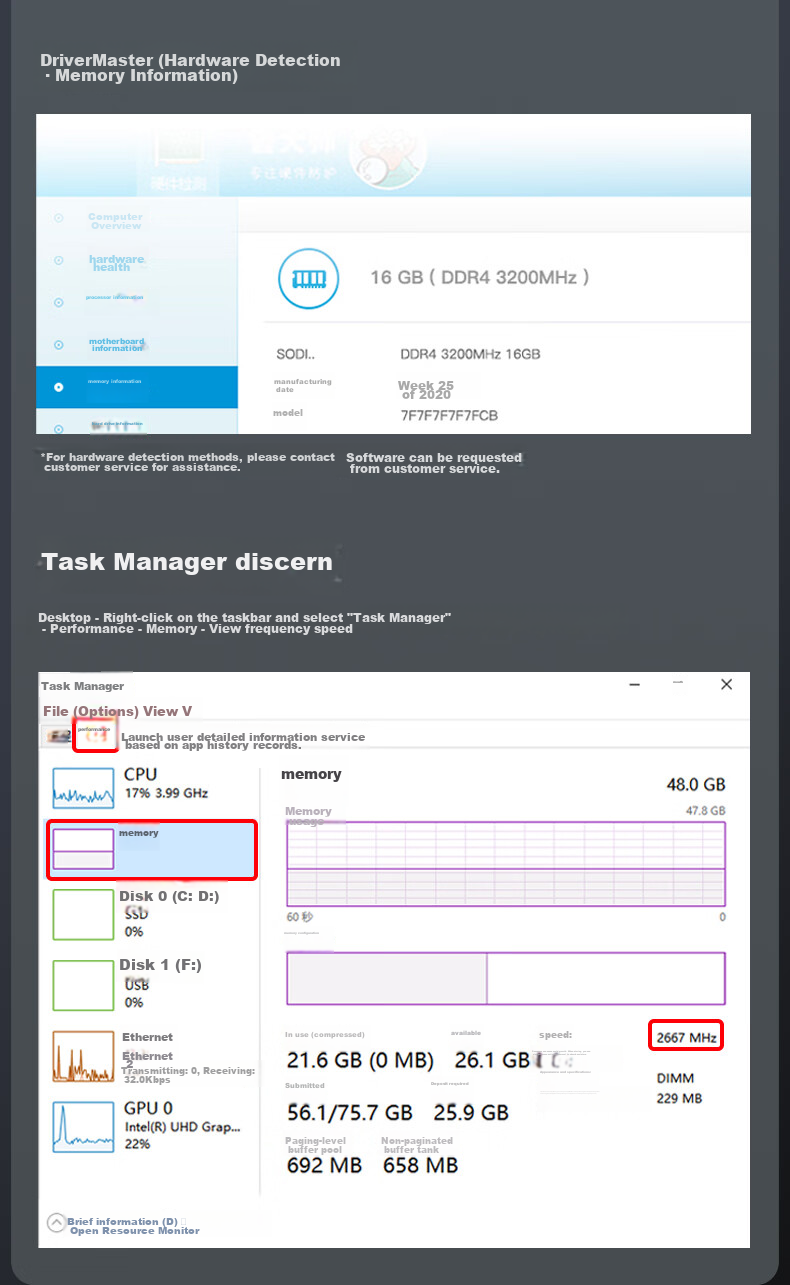Screen dimensions: 790x1285
Task: Click the "16 GB ( DDR4 3200MHz )" heading
Action: click(479, 277)
